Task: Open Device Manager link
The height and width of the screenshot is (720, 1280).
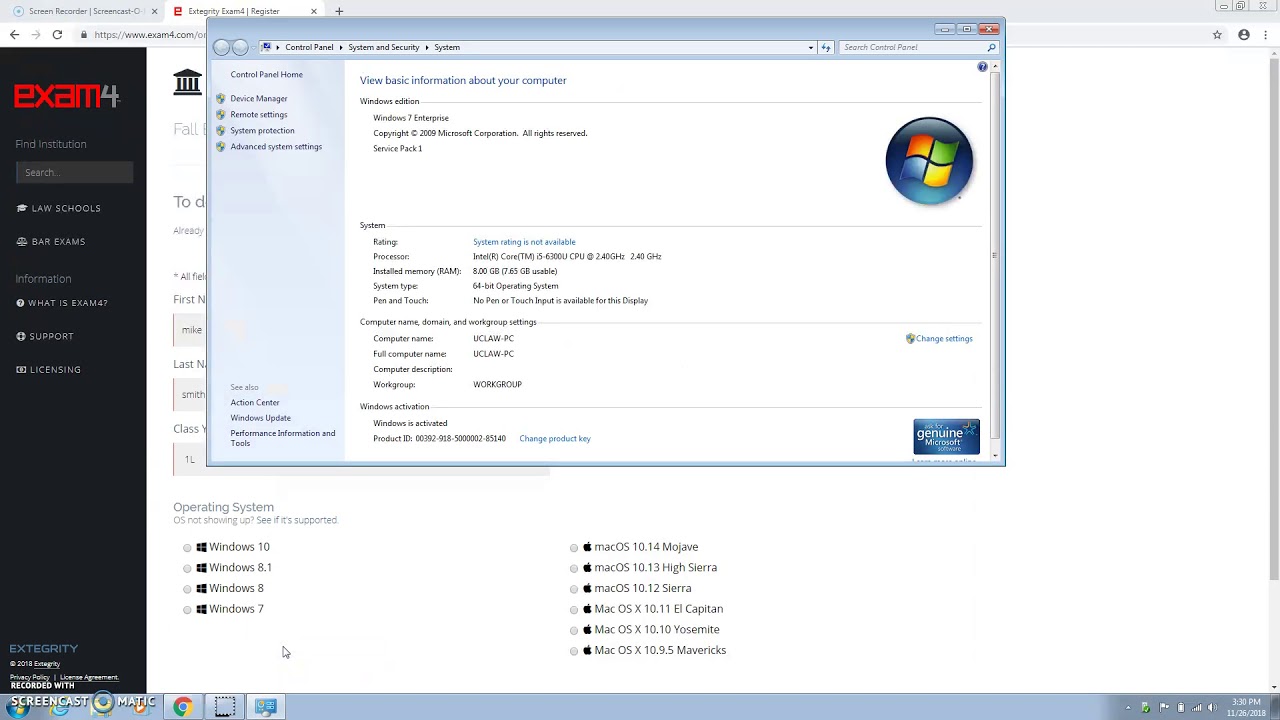Action: click(259, 98)
